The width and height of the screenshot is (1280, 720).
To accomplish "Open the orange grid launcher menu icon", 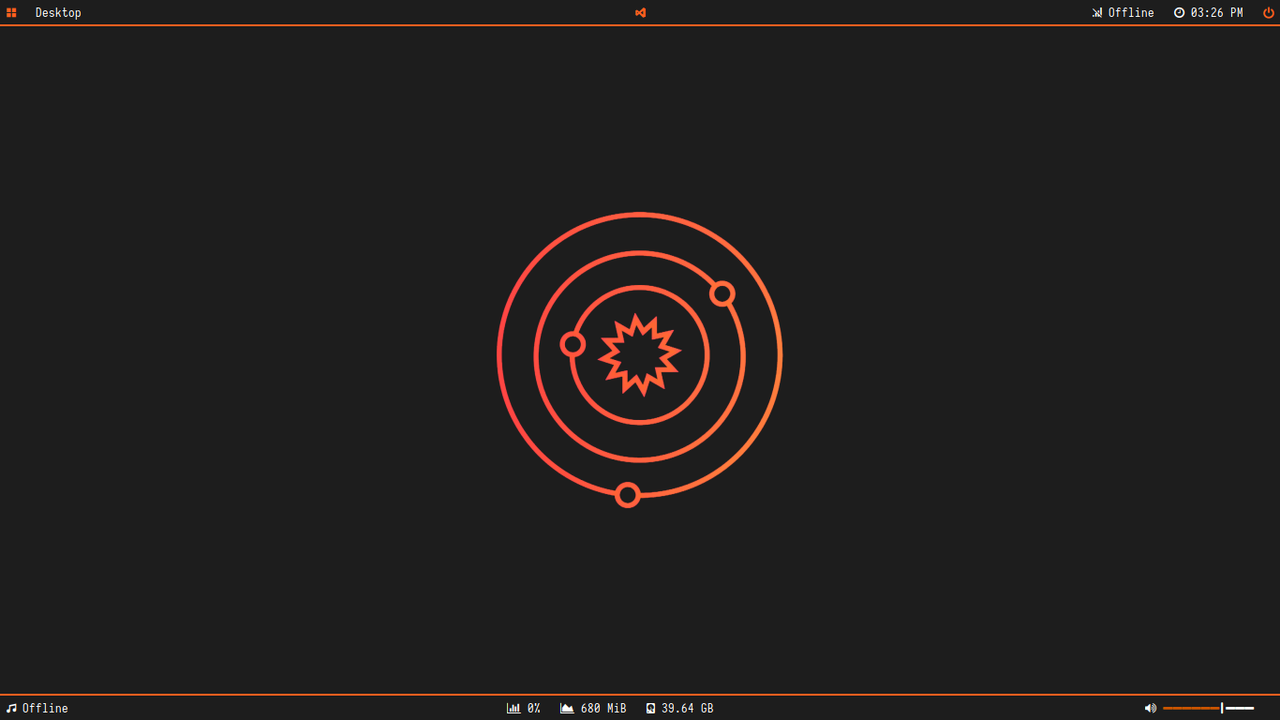I will point(12,13).
